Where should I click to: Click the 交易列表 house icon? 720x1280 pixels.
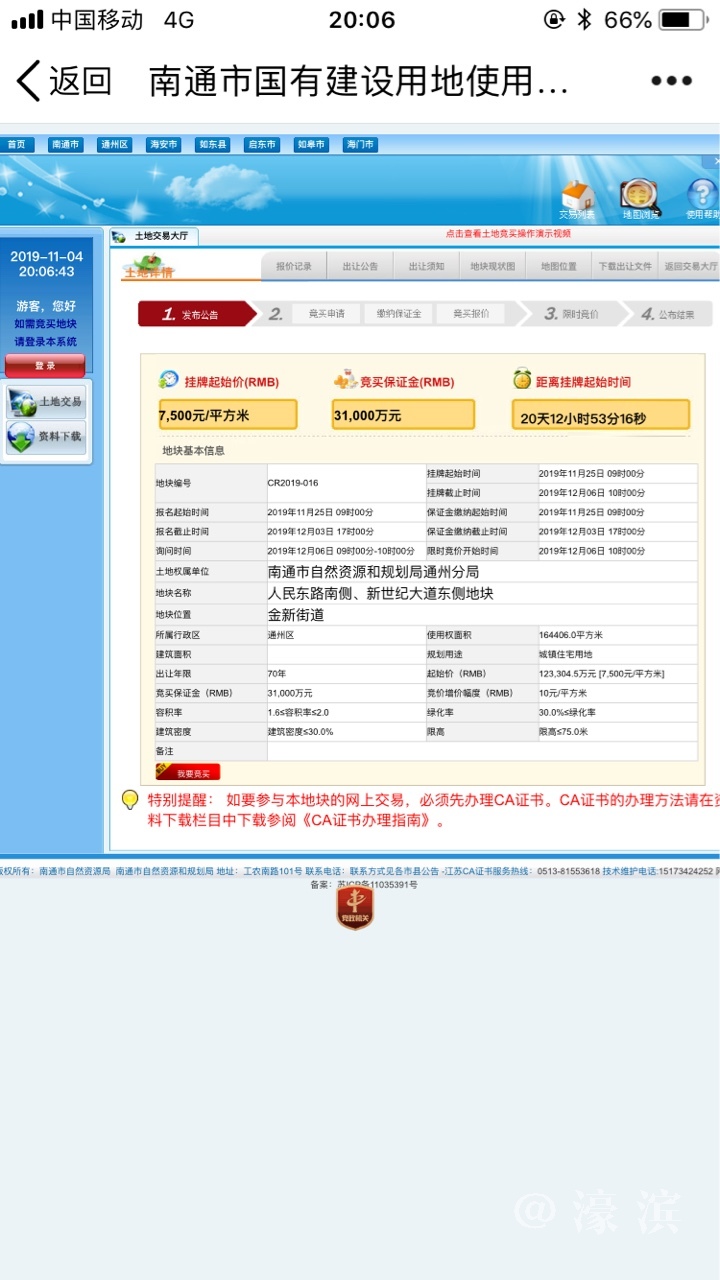point(577,198)
